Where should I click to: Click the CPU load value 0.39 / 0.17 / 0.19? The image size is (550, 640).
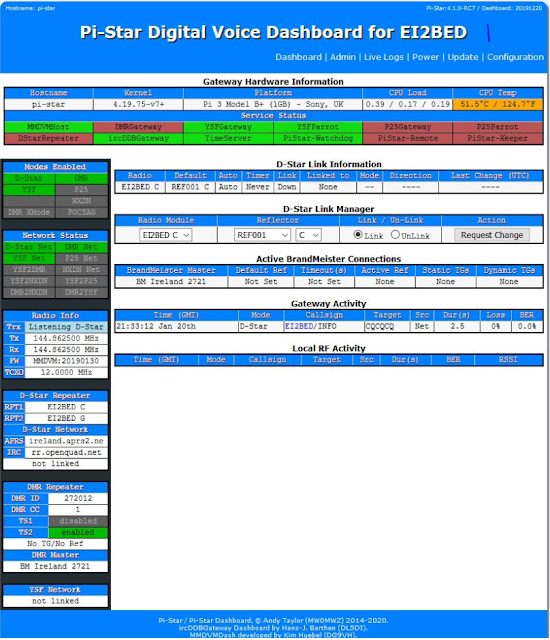[x=408, y=104]
